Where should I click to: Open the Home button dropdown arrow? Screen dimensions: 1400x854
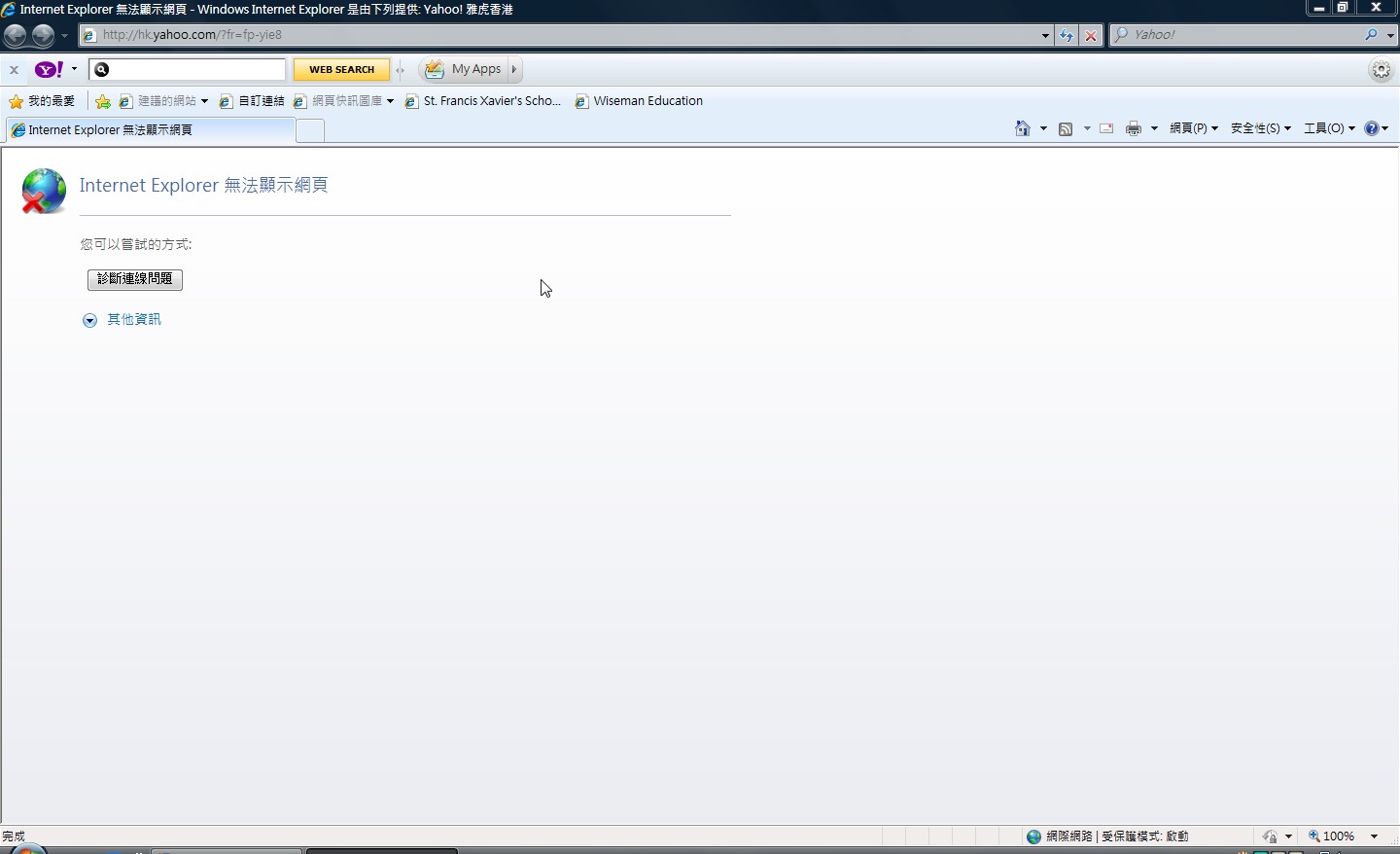coord(1043,128)
